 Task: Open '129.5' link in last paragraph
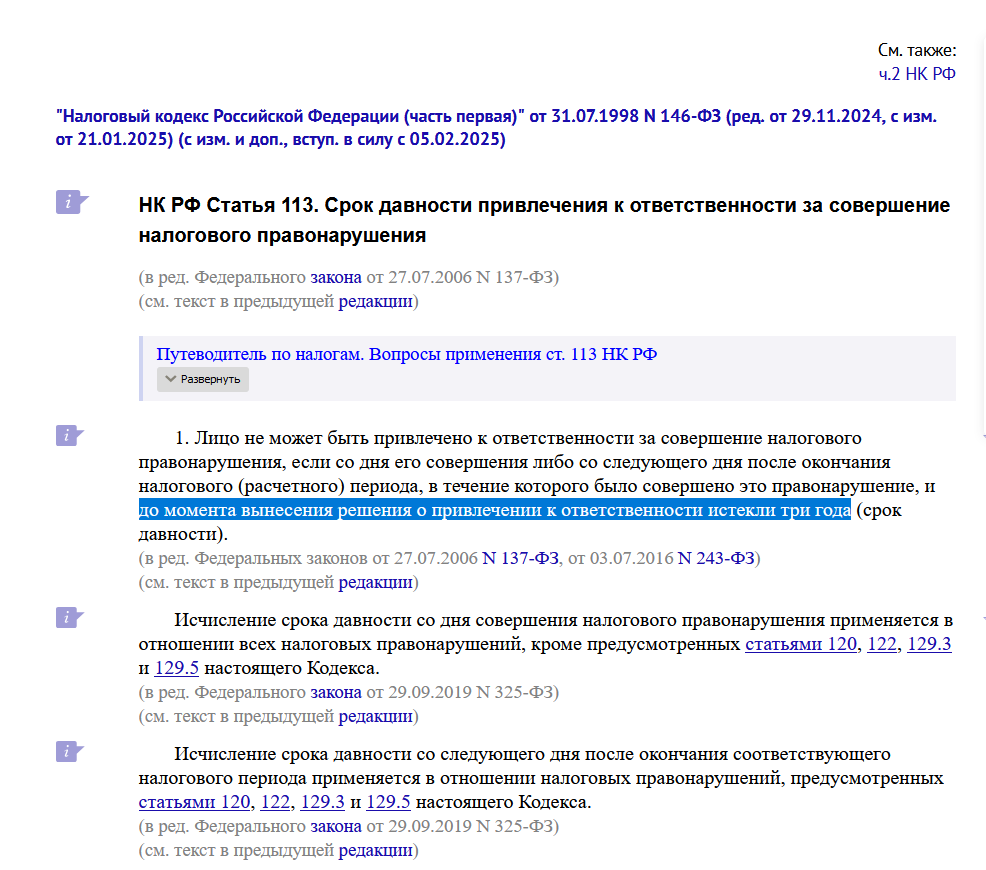click(389, 802)
